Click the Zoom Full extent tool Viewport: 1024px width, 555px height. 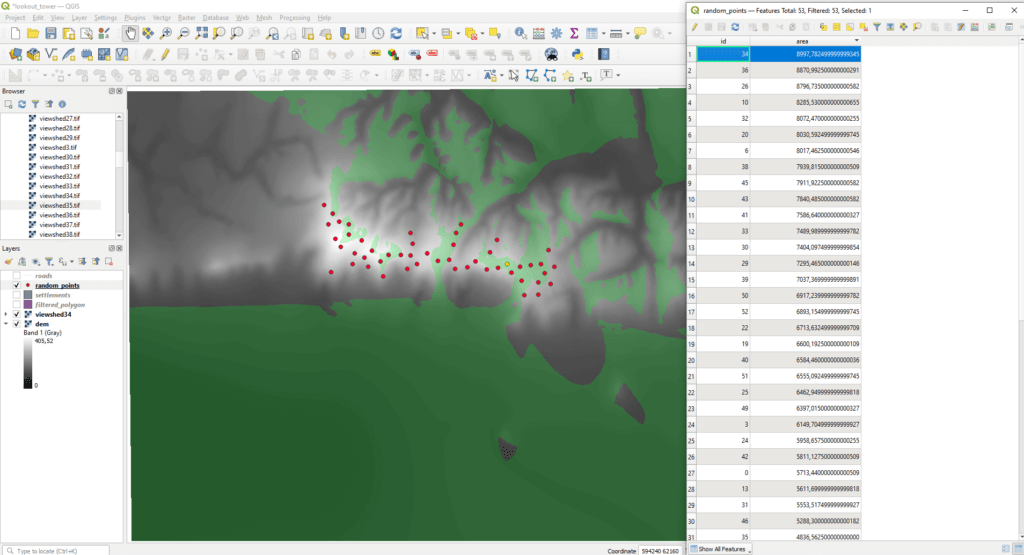(201, 33)
